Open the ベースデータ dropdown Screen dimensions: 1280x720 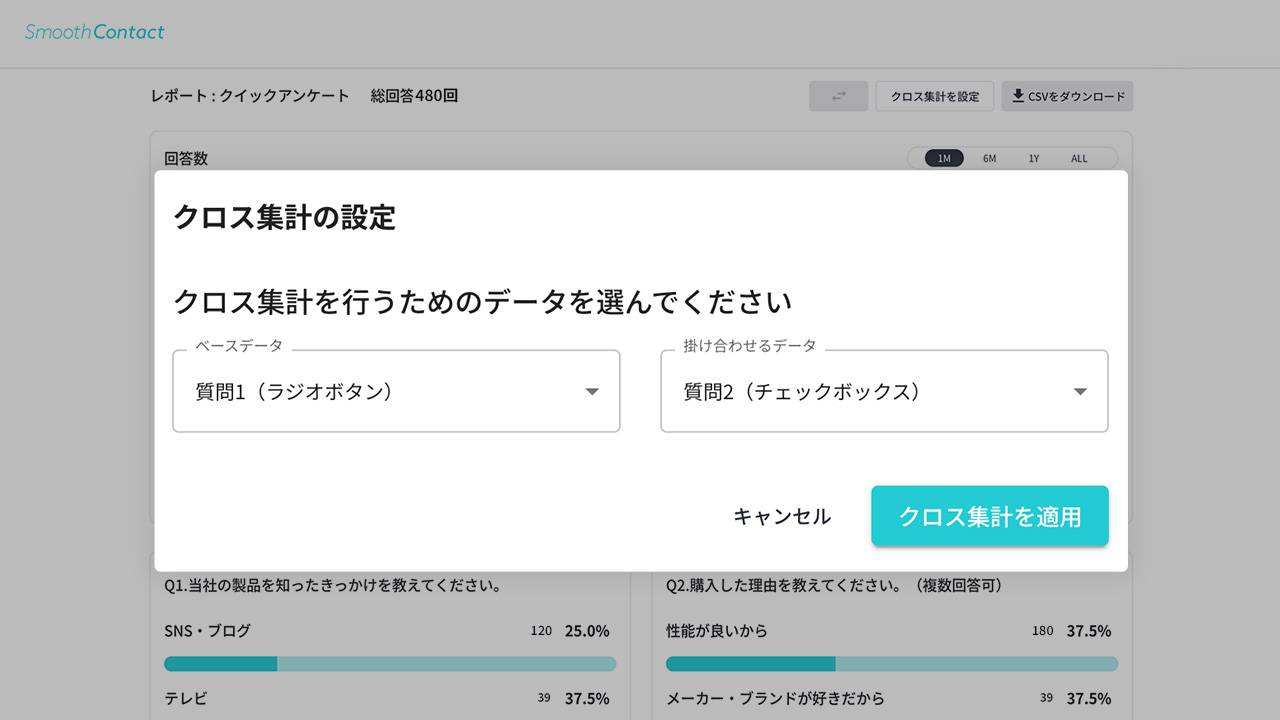[x=396, y=391]
